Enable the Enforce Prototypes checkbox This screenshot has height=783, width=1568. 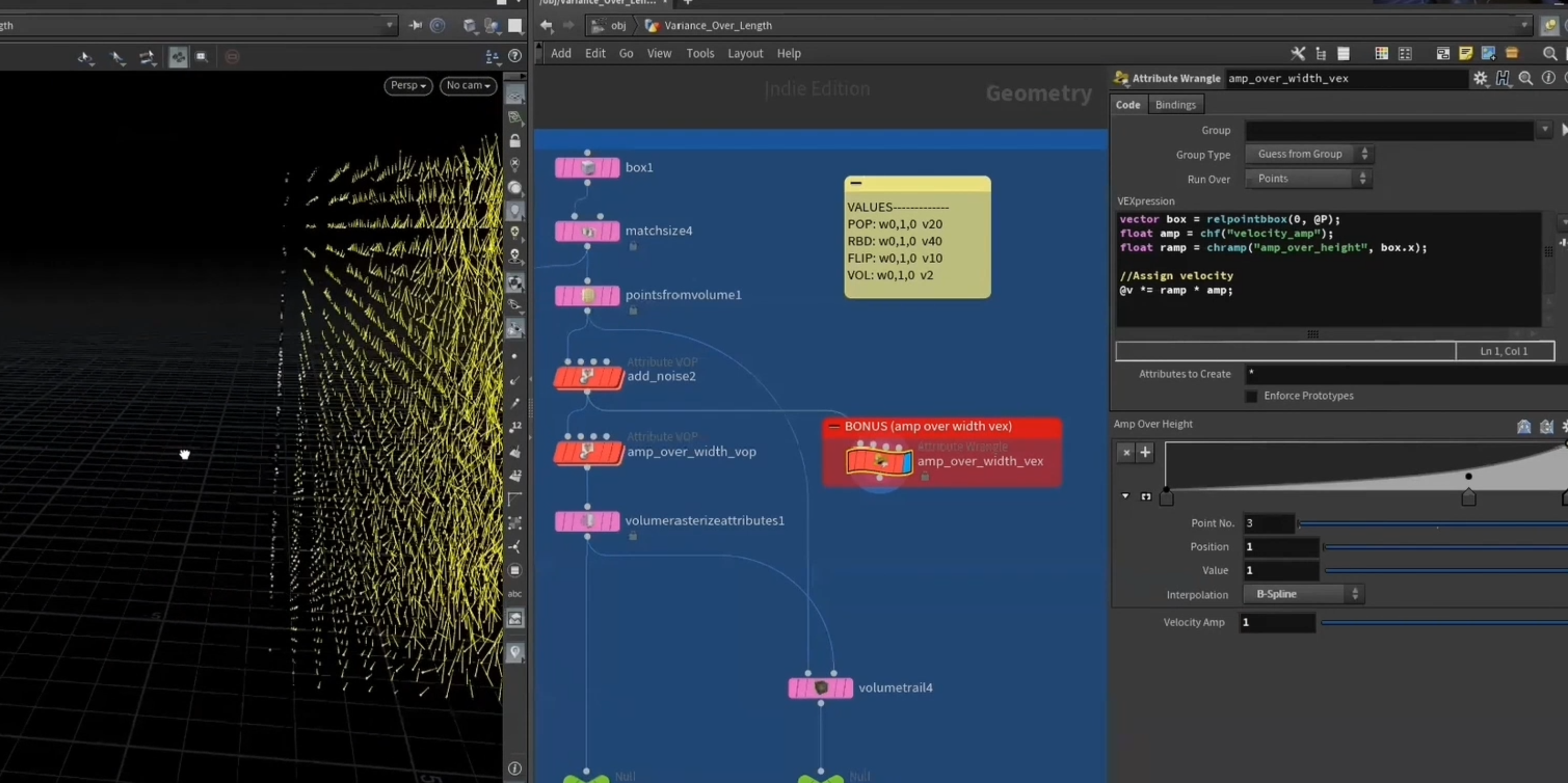tap(1251, 396)
